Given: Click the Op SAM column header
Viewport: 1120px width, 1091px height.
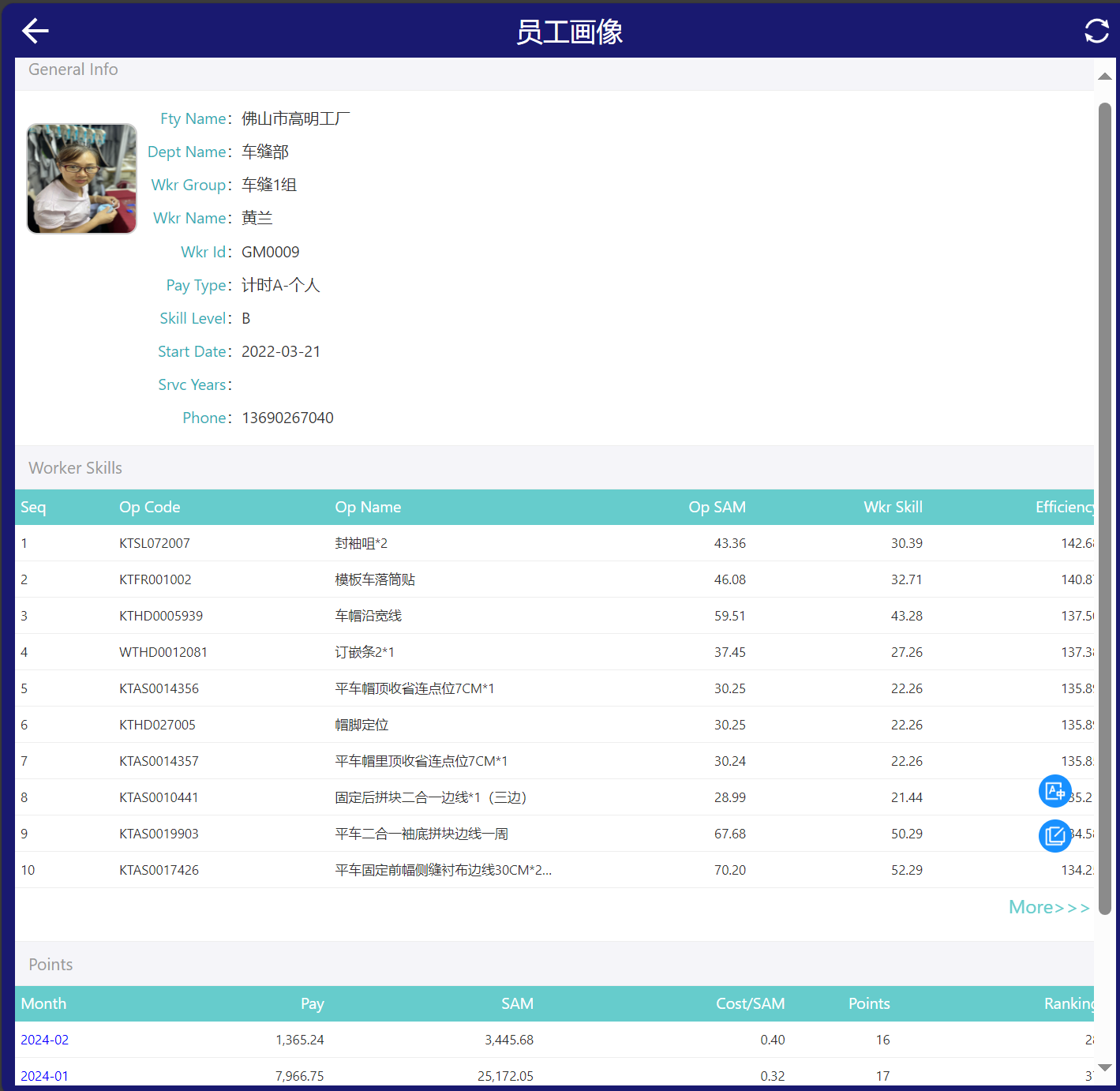Looking at the screenshot, I should (716, 507).
